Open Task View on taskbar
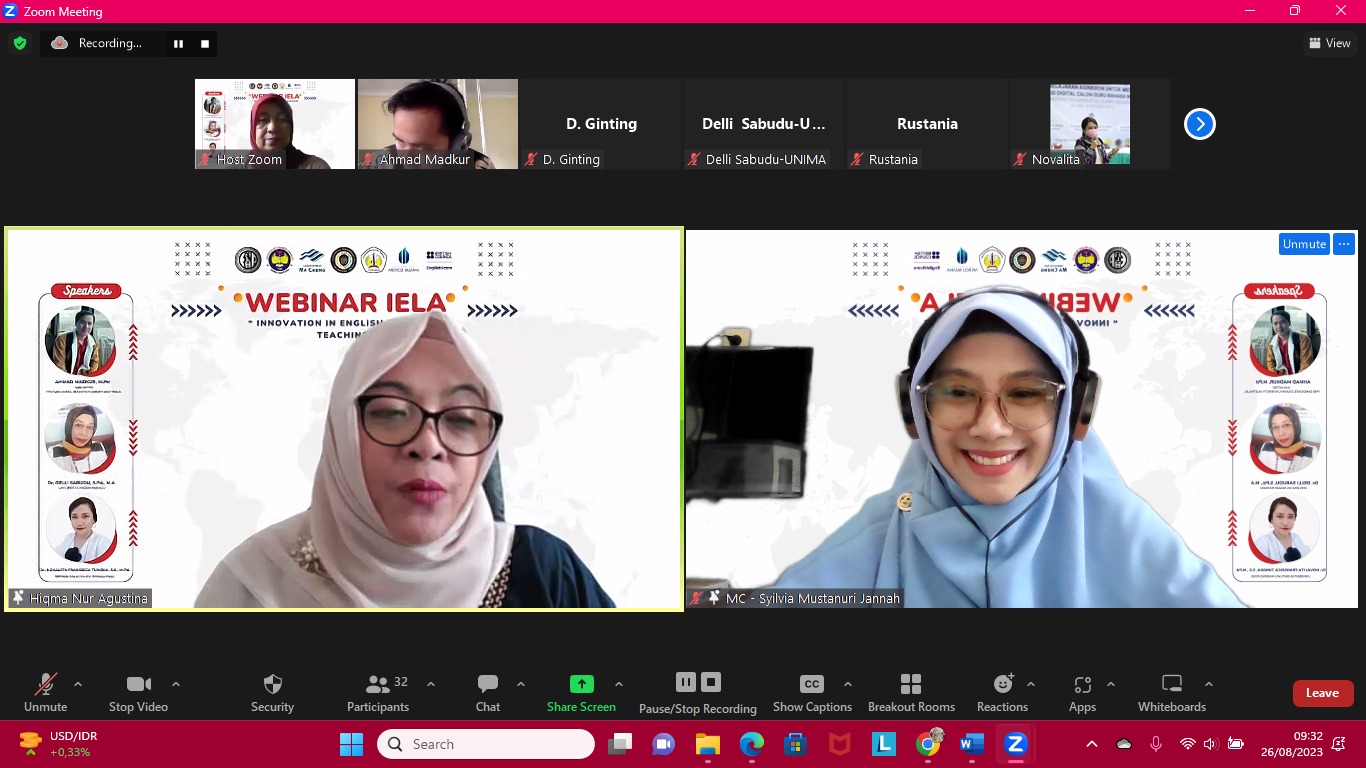 coord(620,744)
